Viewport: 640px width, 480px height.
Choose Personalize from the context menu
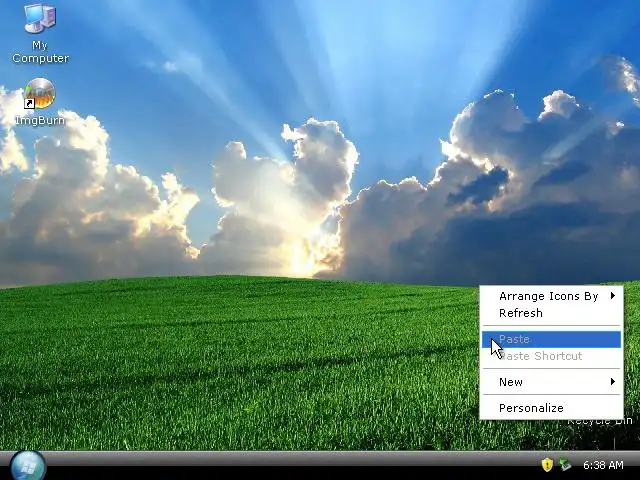pyautogui.click(x=551, y=408)
